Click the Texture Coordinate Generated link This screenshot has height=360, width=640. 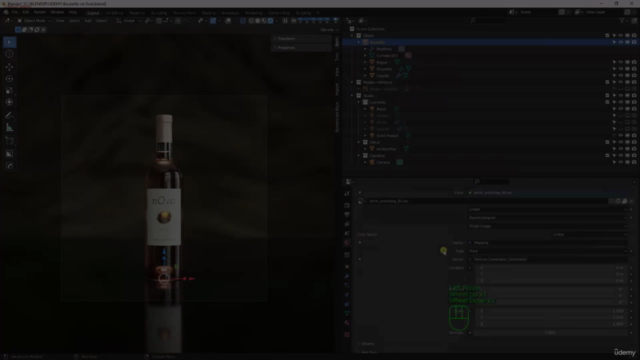point(547,260)
